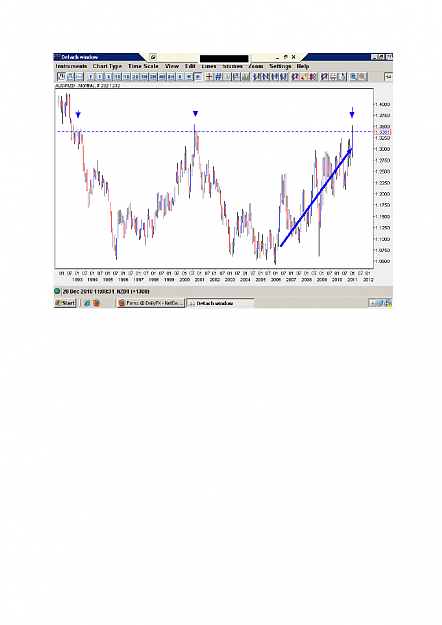
Task: Switch to Detach window taskbar button
Action: coord(220,303)
